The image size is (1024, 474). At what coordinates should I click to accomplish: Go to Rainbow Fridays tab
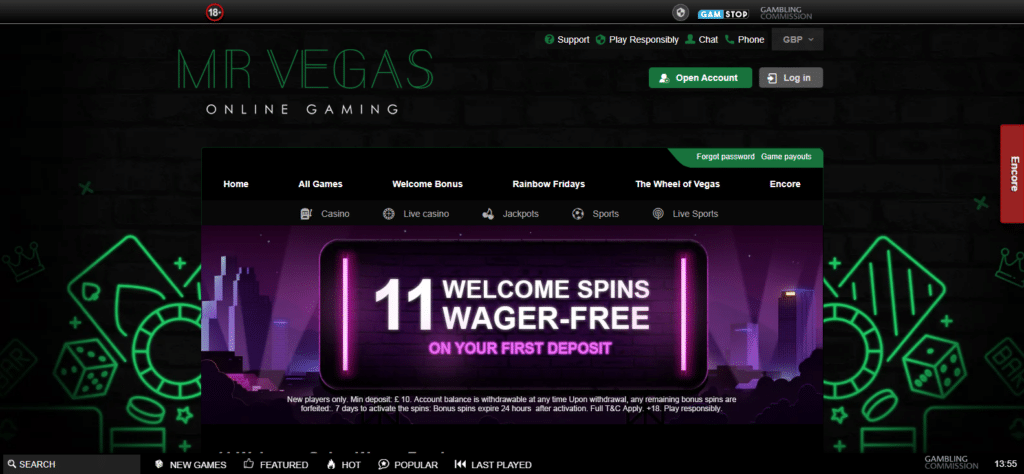coord(549,184)
